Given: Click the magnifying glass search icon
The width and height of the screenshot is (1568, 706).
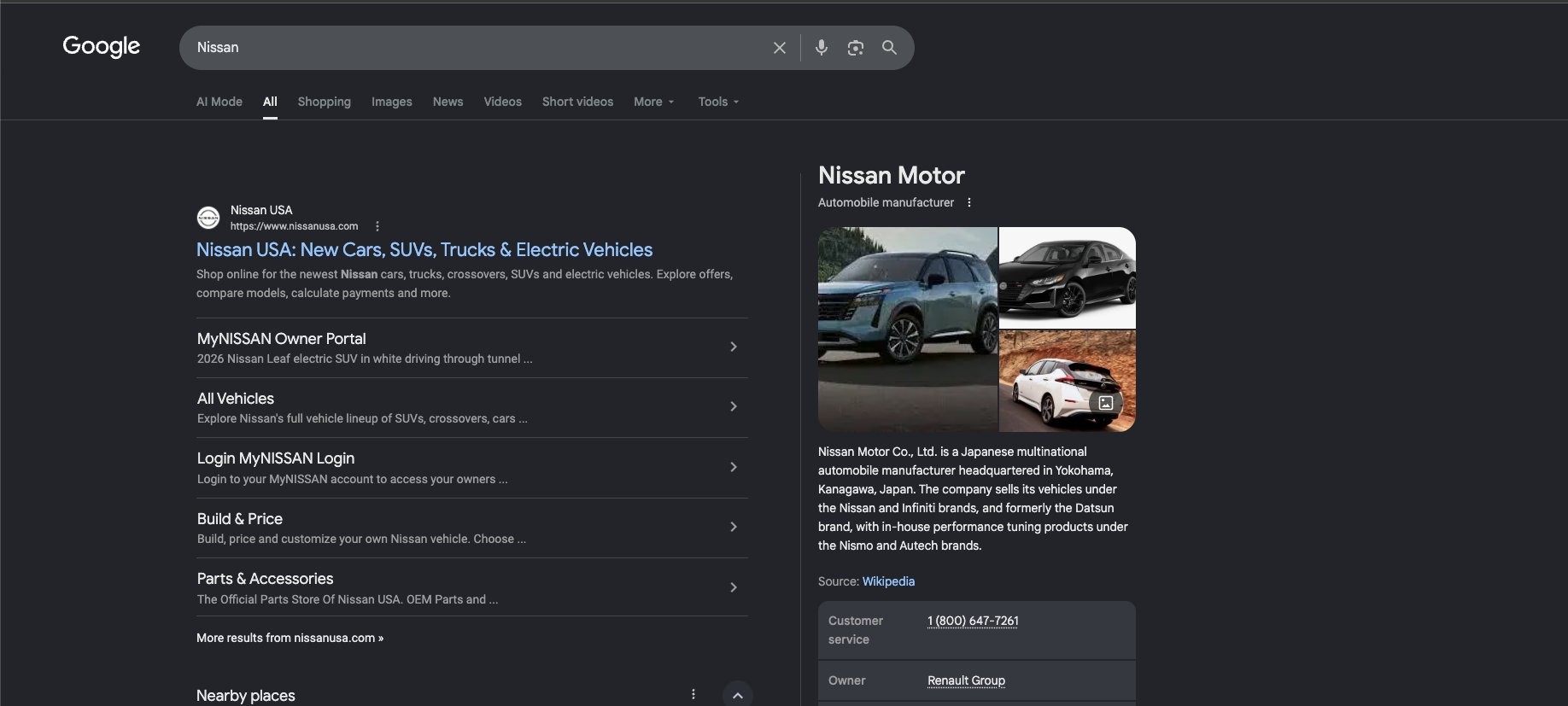Looking at the screenshot, I should point(889,48).
